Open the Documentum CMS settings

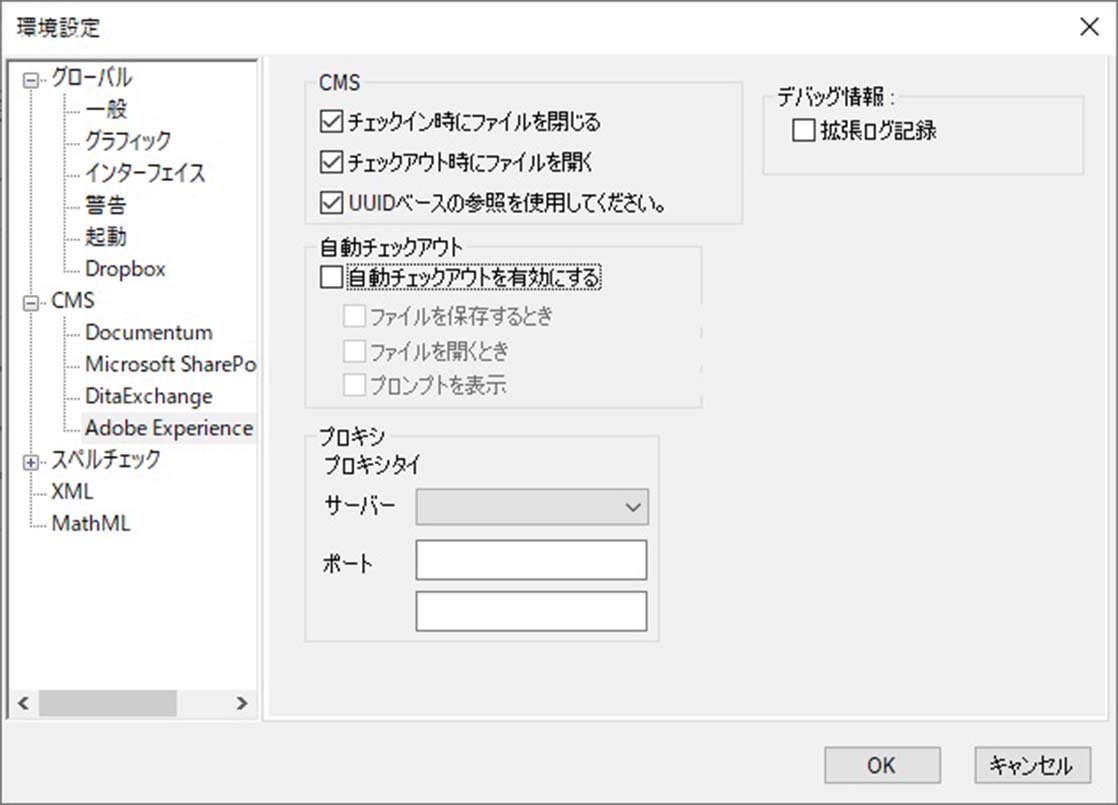(x=148, y=333)
